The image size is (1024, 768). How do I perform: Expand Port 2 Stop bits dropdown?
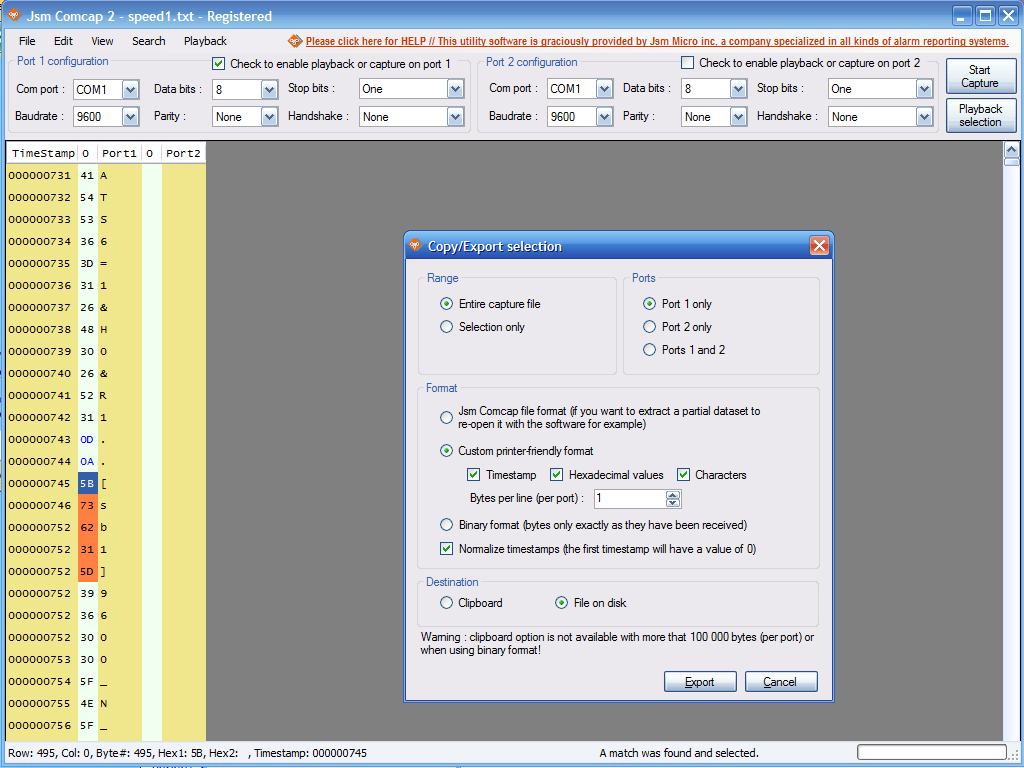[x=923, y=89]
